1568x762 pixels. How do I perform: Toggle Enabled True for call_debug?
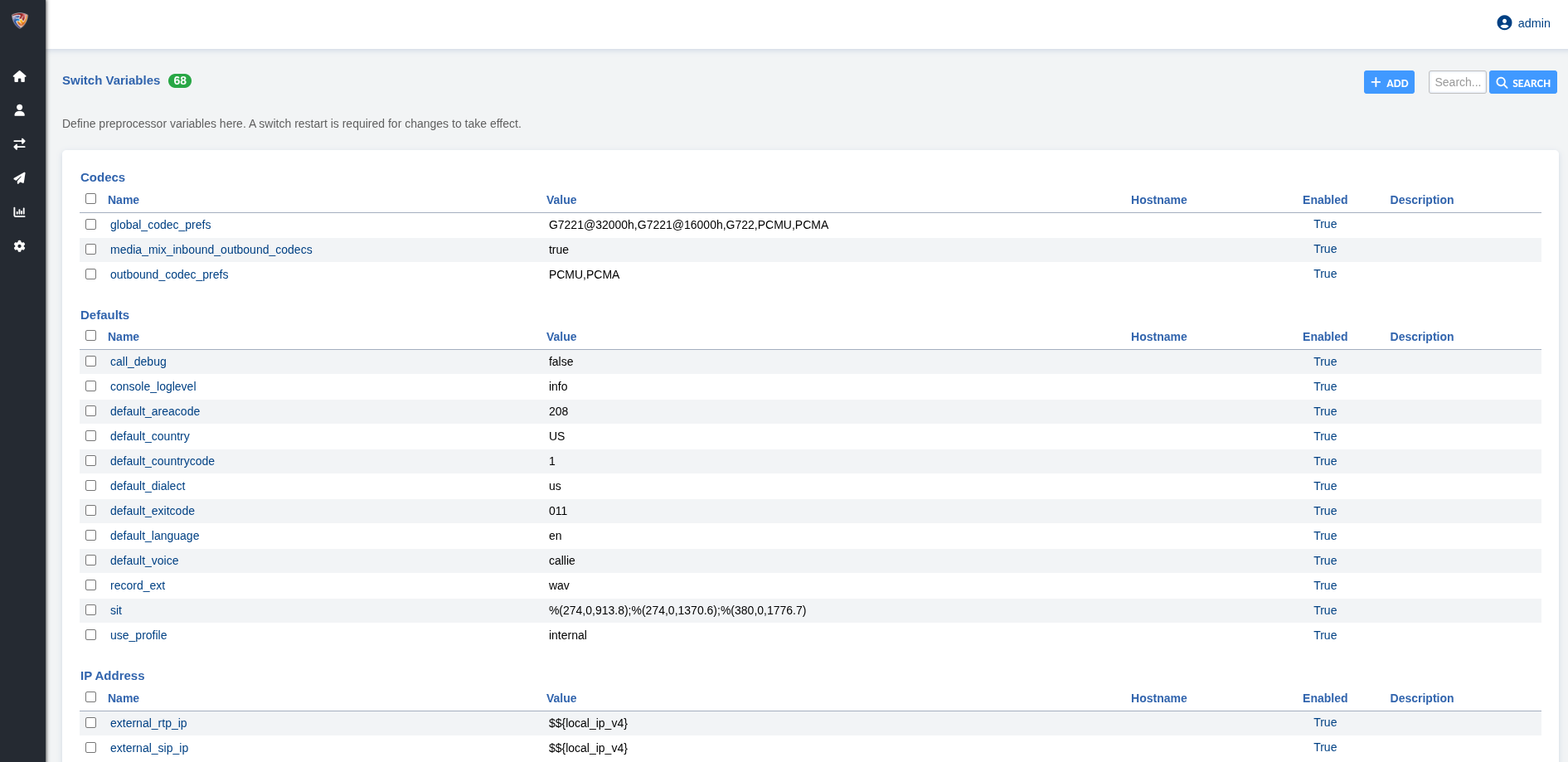click(x=1325, y=362)
